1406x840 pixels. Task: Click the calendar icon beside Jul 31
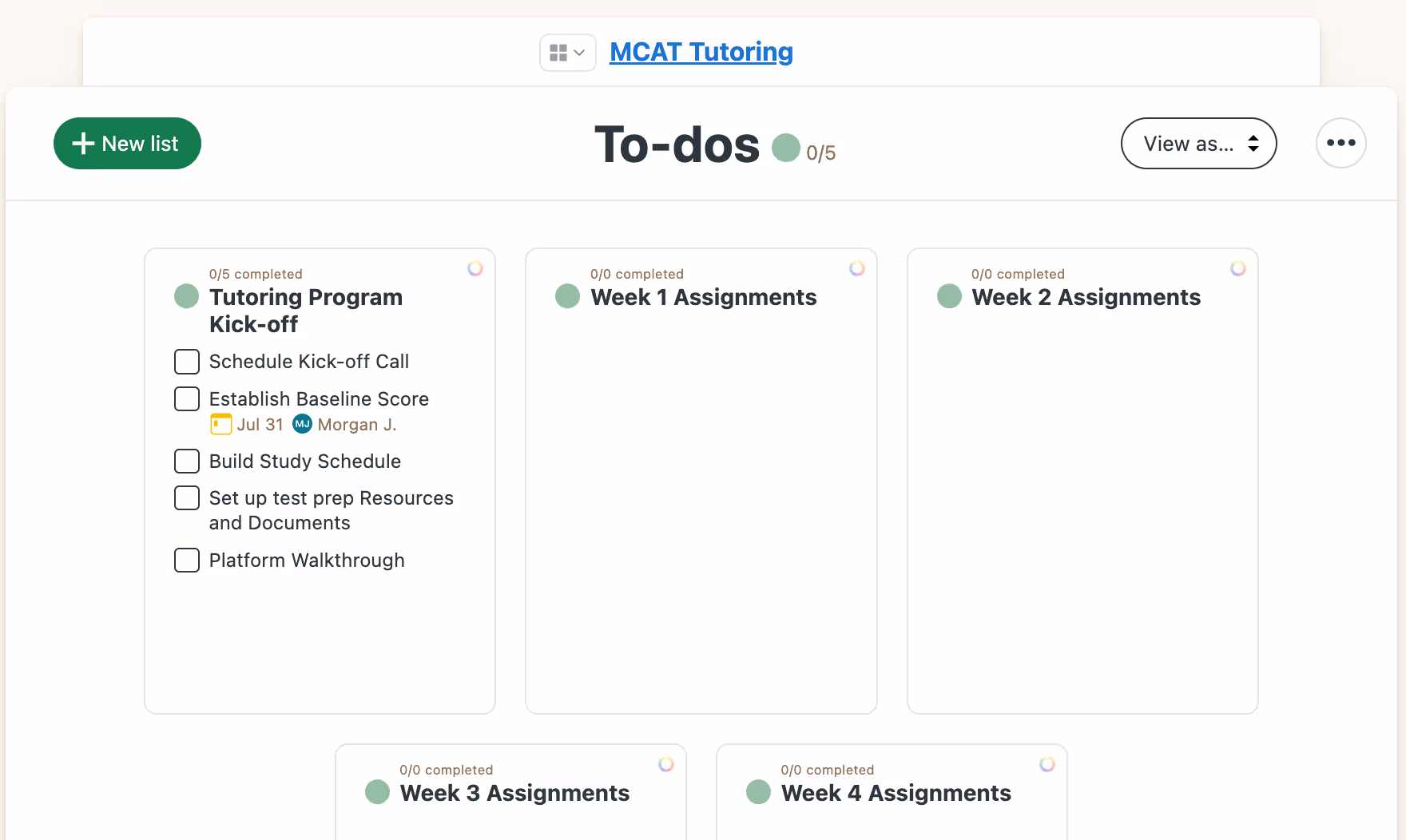[x=220, y=424]
